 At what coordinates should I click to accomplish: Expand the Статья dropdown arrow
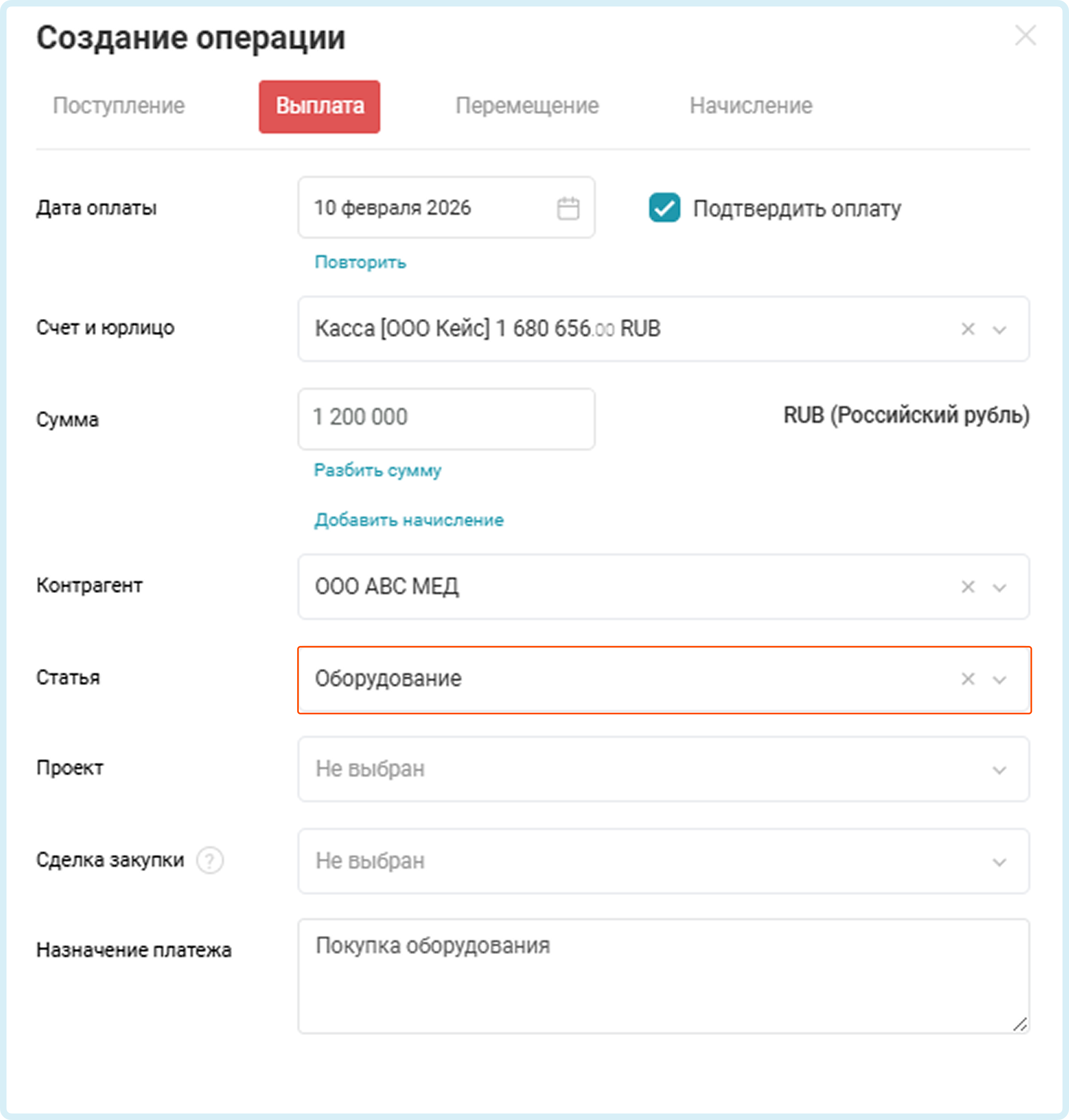point(999,679)
